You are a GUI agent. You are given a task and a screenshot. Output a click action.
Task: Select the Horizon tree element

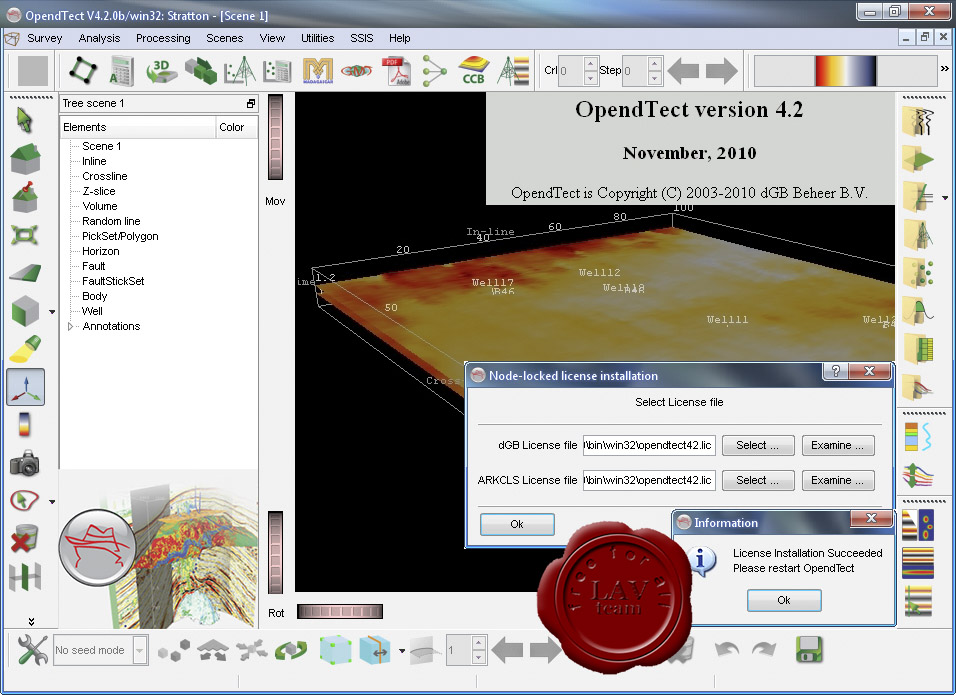tap(101, 251)
